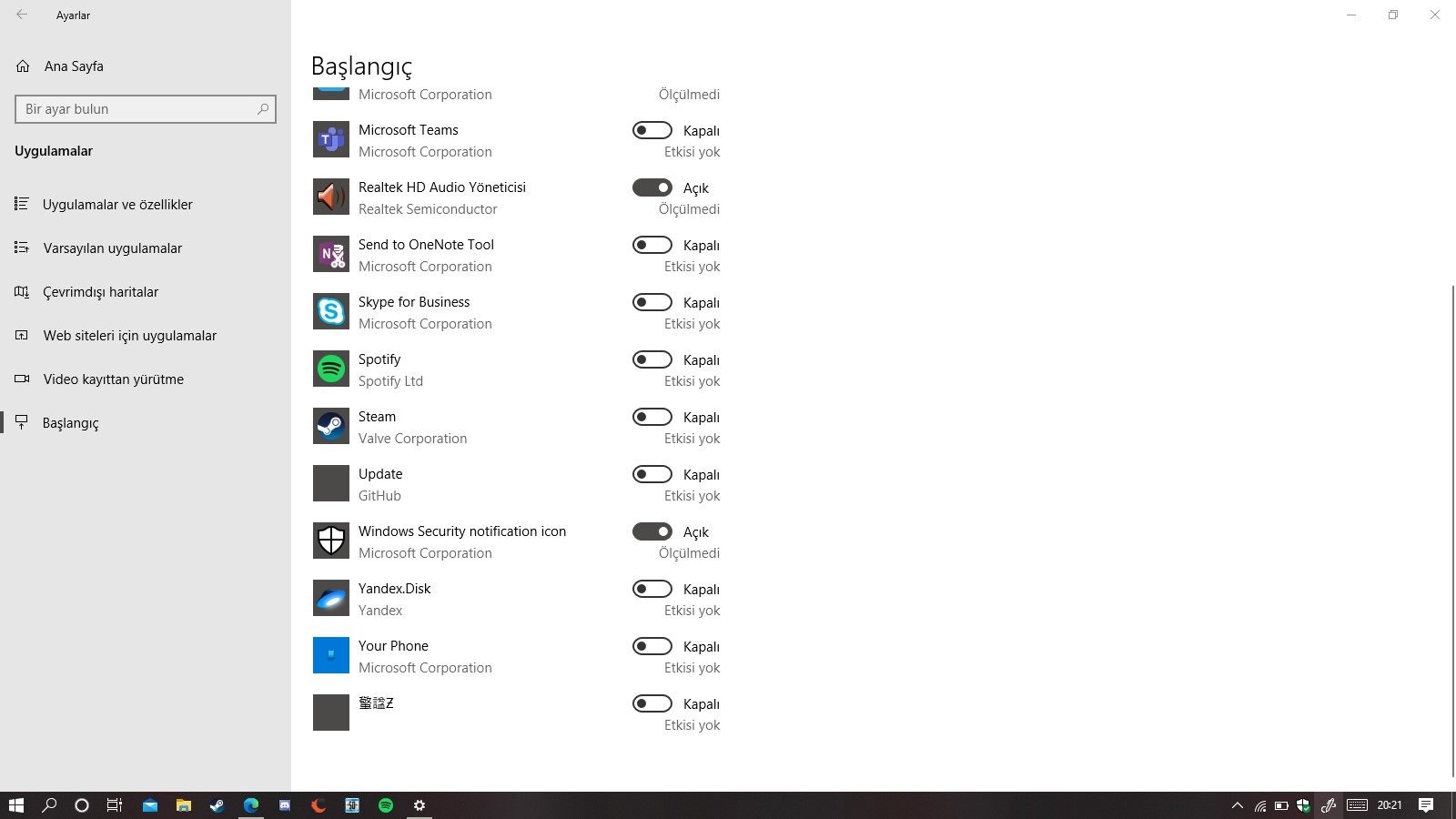This screenshot has width=1456, height=819.
Task: Click the search magnifier in the settings box
Action: pyautogui.click(x=263, y=109)
